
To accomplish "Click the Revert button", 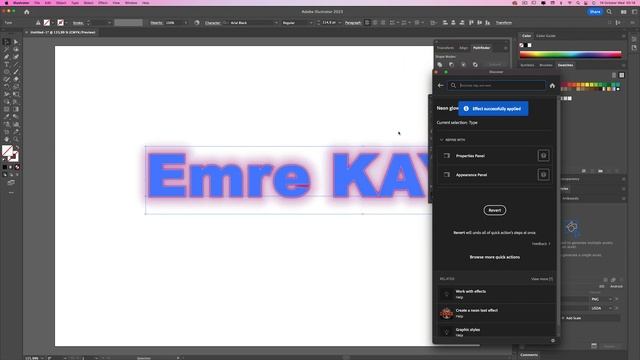I will tap(494, 210).
